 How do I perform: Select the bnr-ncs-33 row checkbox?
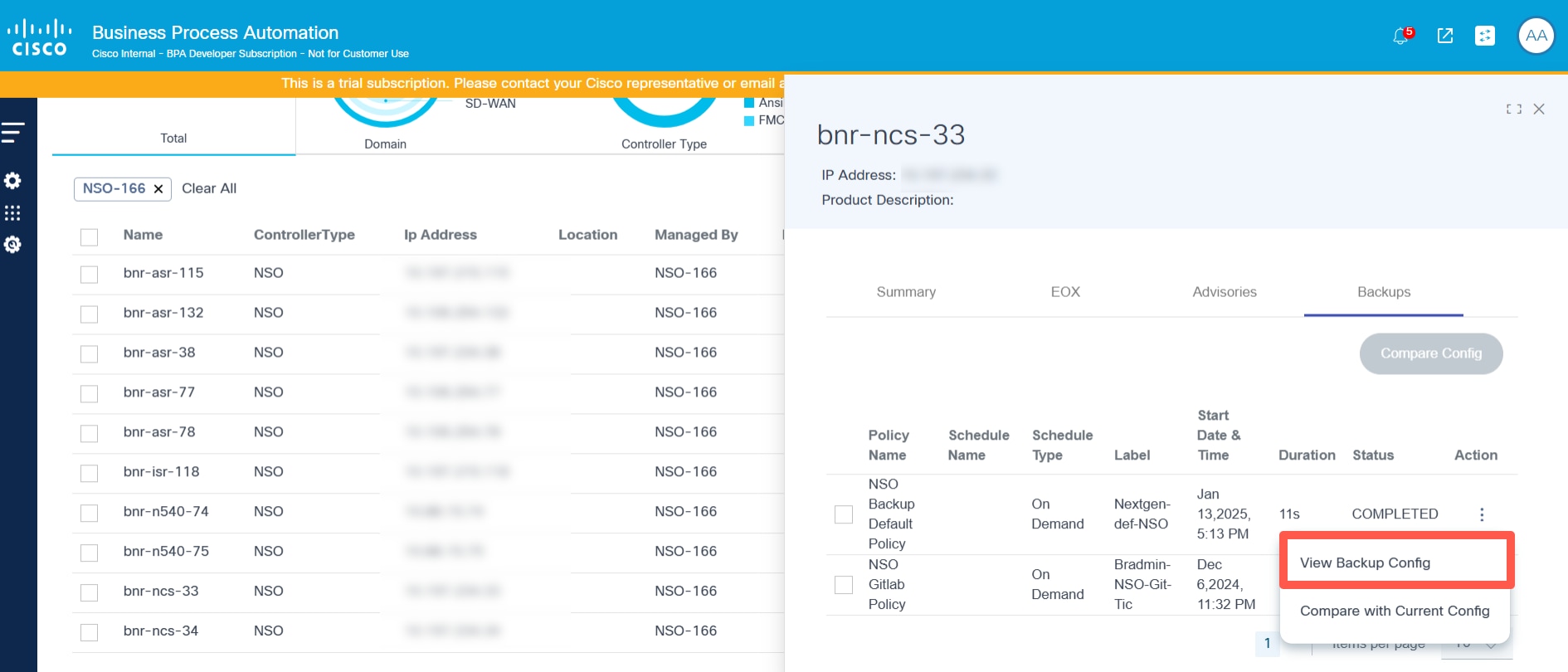(x=89, y=593)
